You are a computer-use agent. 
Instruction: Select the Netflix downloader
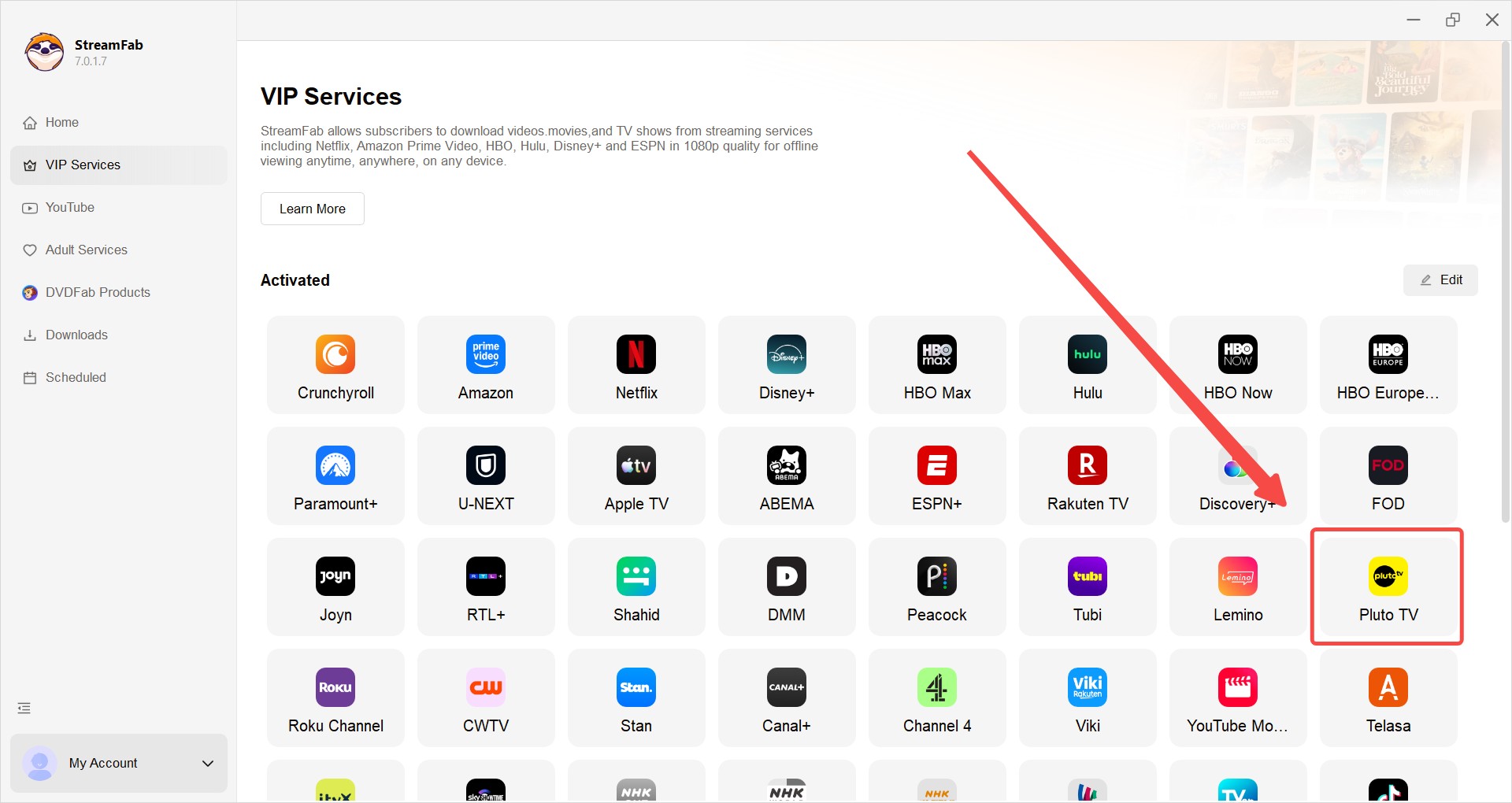636,364
